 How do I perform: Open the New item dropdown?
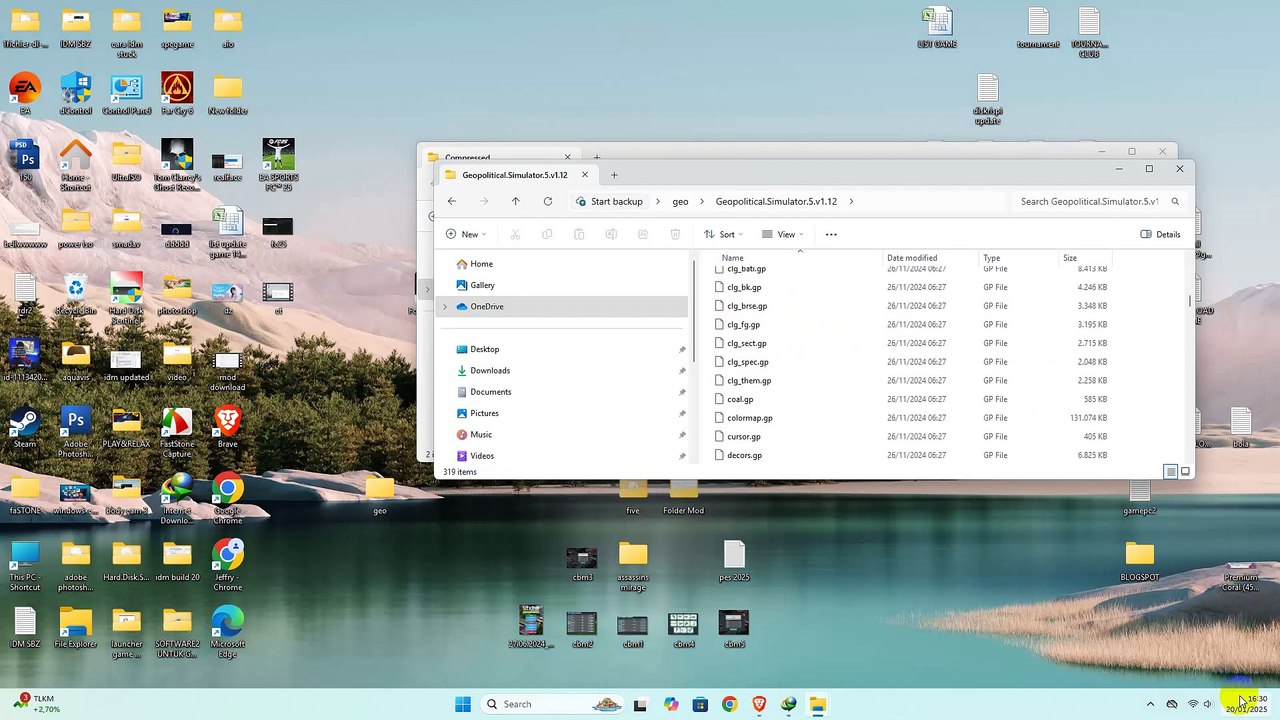tap(466, 234)
